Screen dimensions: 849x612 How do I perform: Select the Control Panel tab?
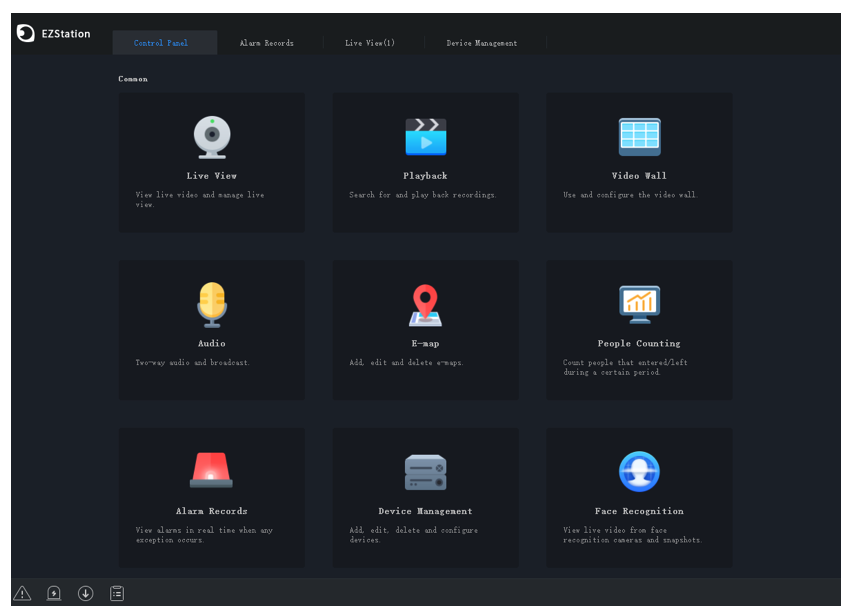[x=161, y=43]
